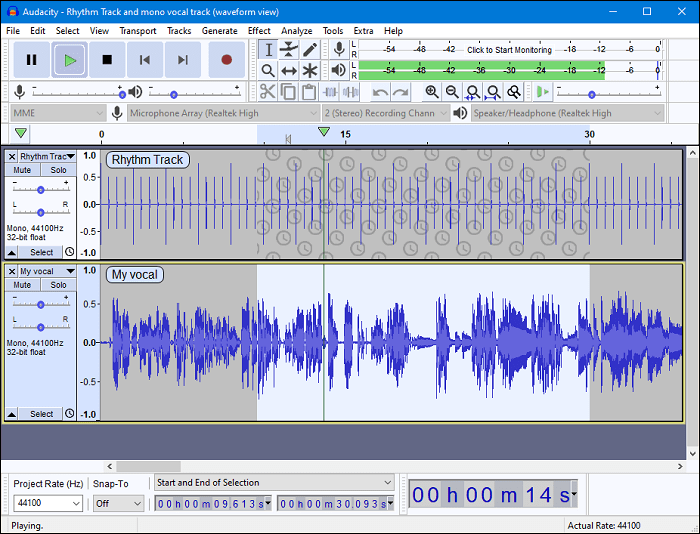This screenshot has width=700, height=534.
Task: Open the Effect menu
Action: (x=259, y=31)
